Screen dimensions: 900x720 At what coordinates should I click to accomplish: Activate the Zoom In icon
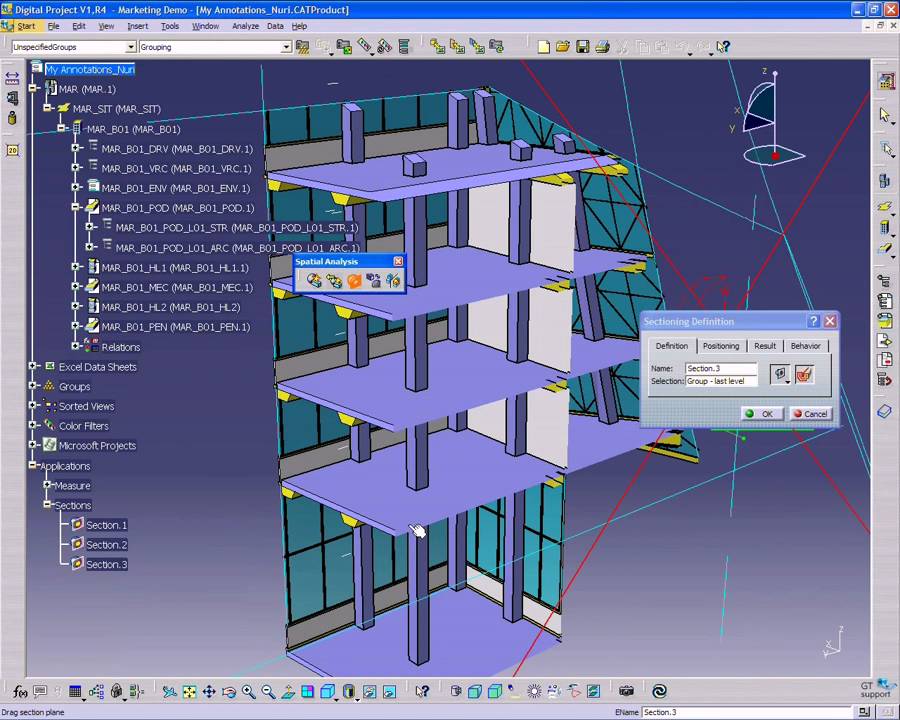247,691
